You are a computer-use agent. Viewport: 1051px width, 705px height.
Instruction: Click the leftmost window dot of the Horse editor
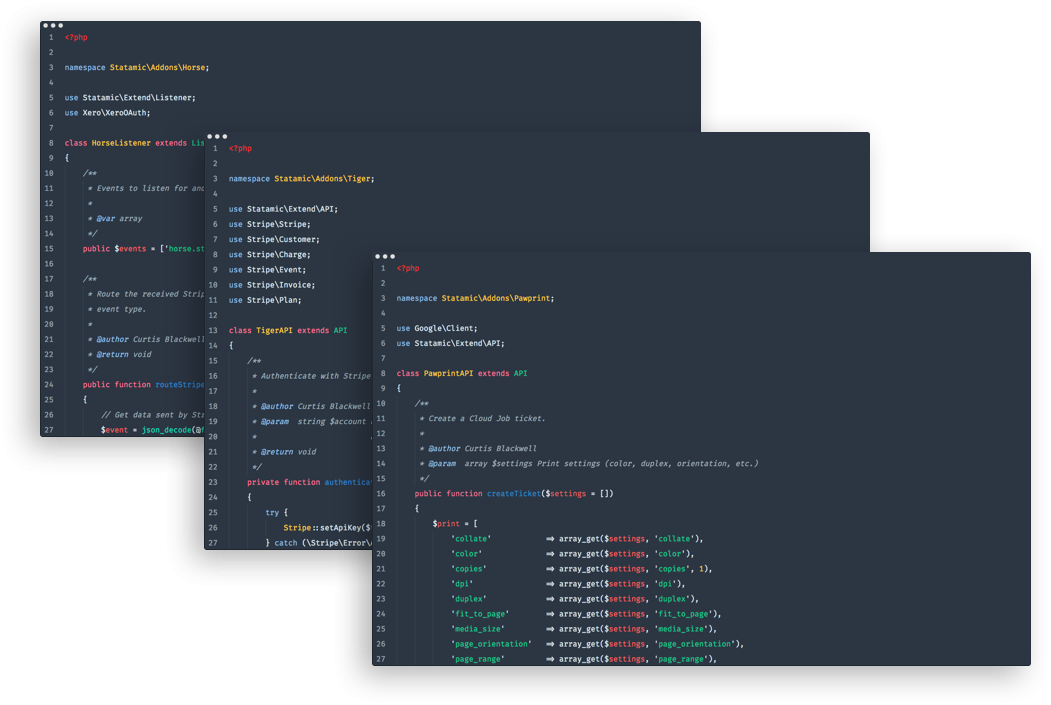[x=45, y=24]
